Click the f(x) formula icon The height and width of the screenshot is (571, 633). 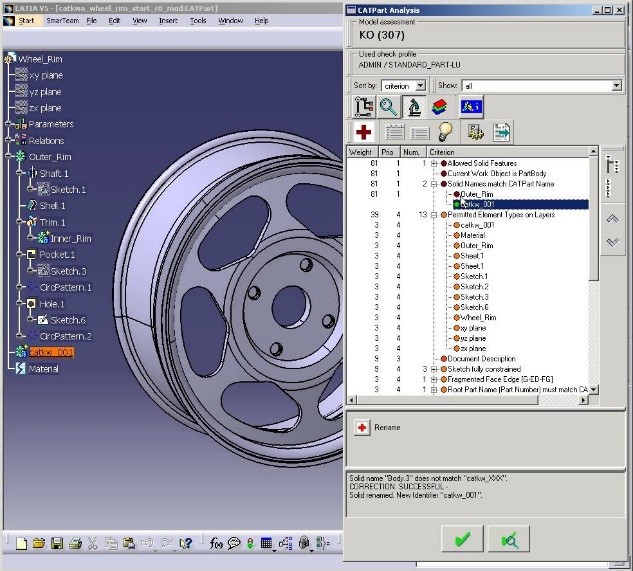[x=216, y=544]
